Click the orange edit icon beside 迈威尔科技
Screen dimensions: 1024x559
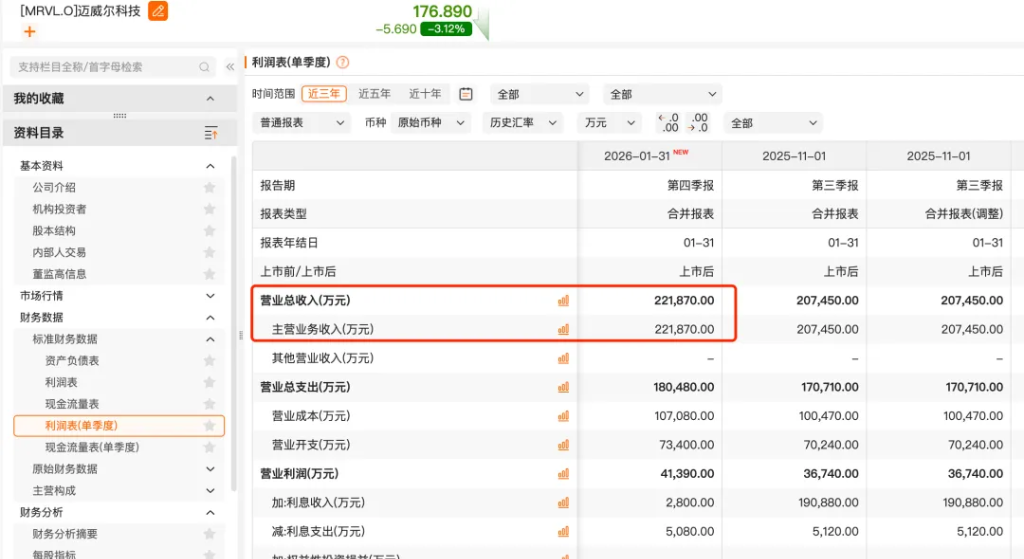[x=158, y=11]
